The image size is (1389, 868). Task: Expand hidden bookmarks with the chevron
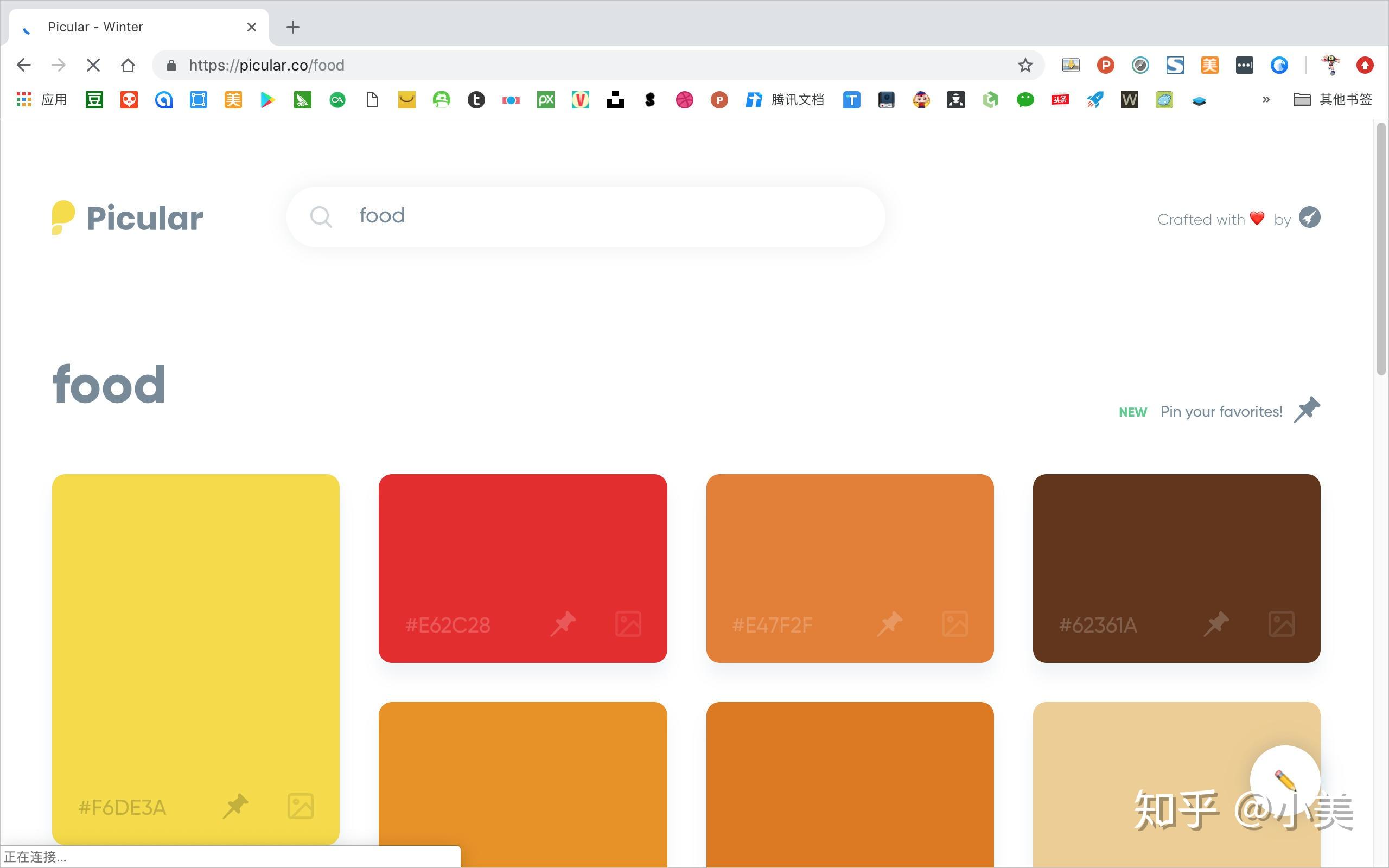click(1266, 100)
